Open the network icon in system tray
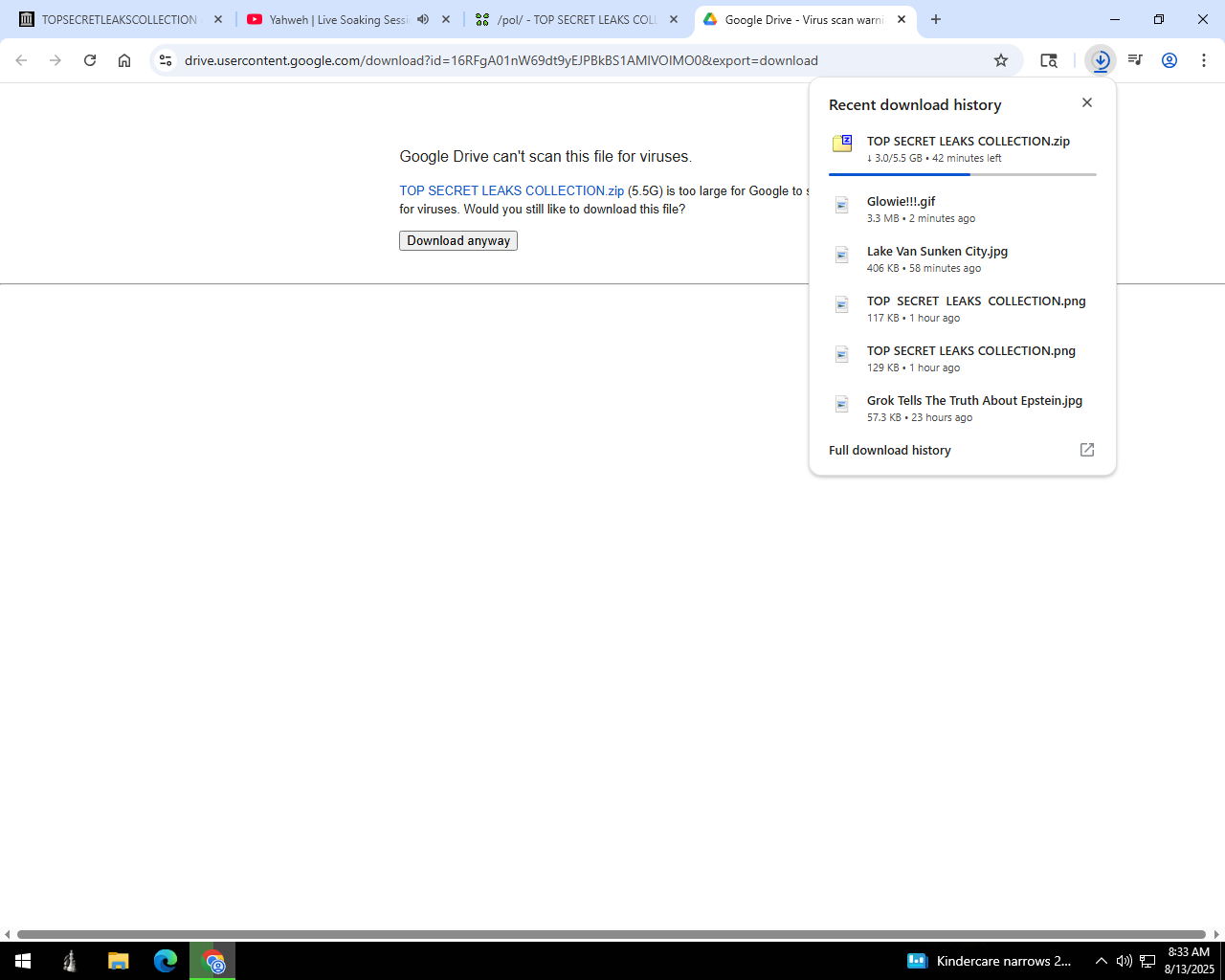 pos(1147,961)
